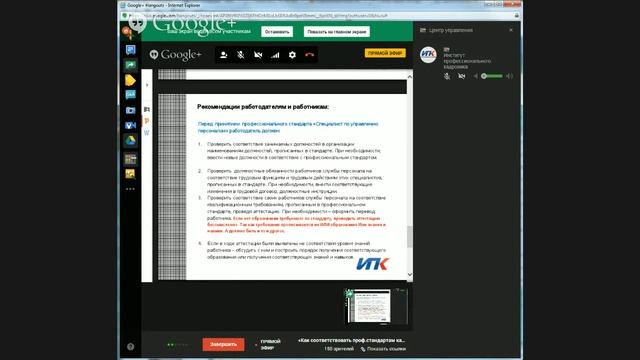Hang up with the red phone icon

point(309,55)
